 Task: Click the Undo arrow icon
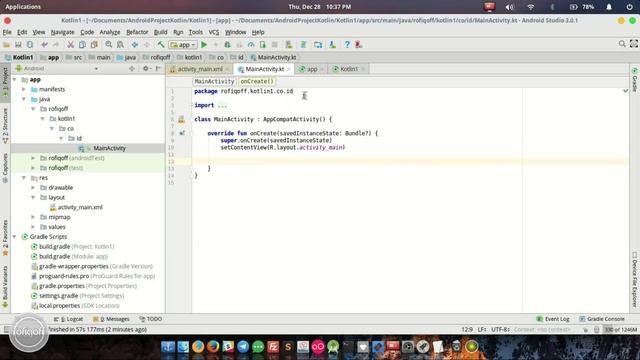pos(44,44)
